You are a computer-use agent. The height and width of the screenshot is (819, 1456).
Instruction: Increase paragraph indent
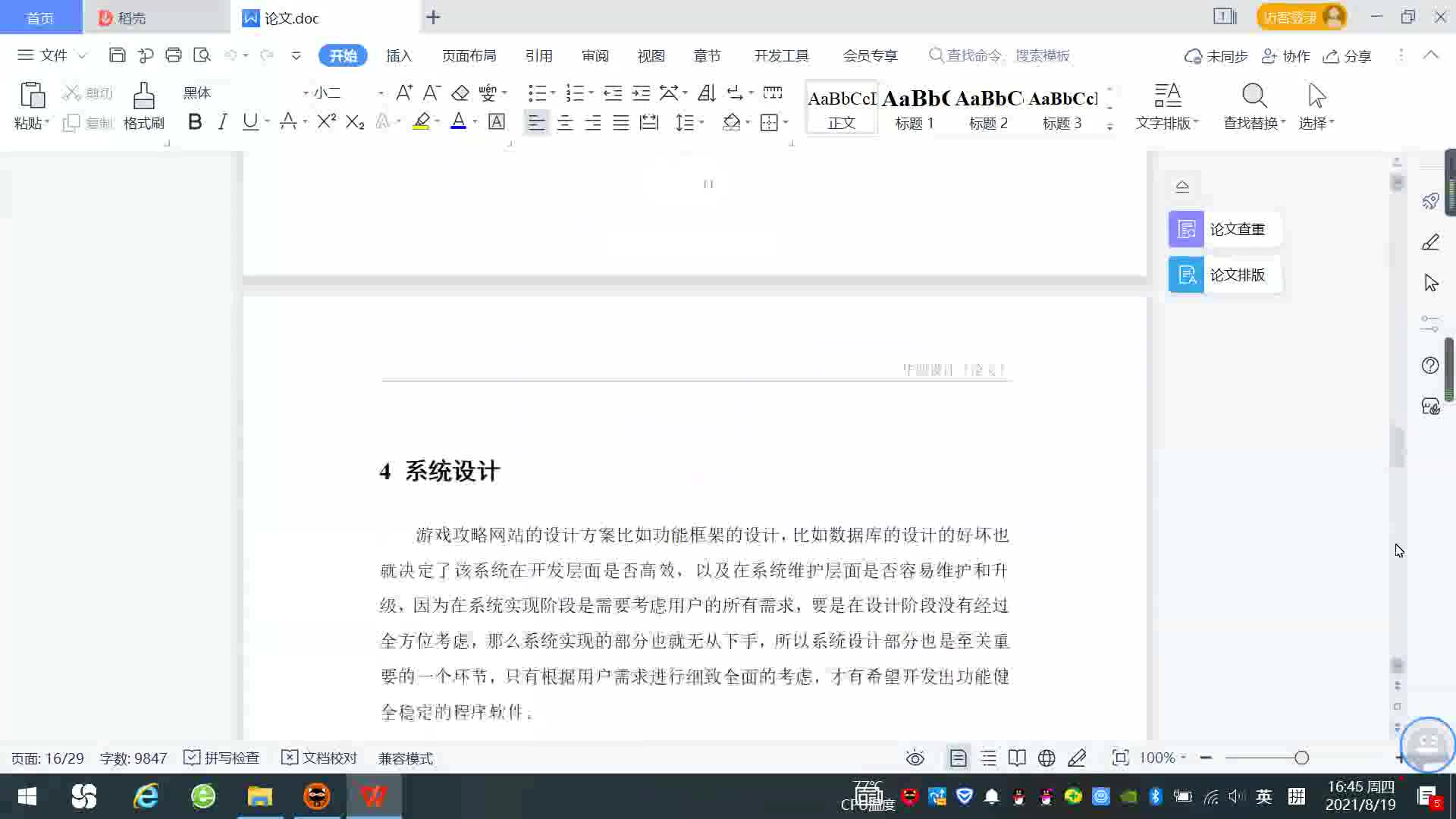pyautogui.click(x=641, y=93)
